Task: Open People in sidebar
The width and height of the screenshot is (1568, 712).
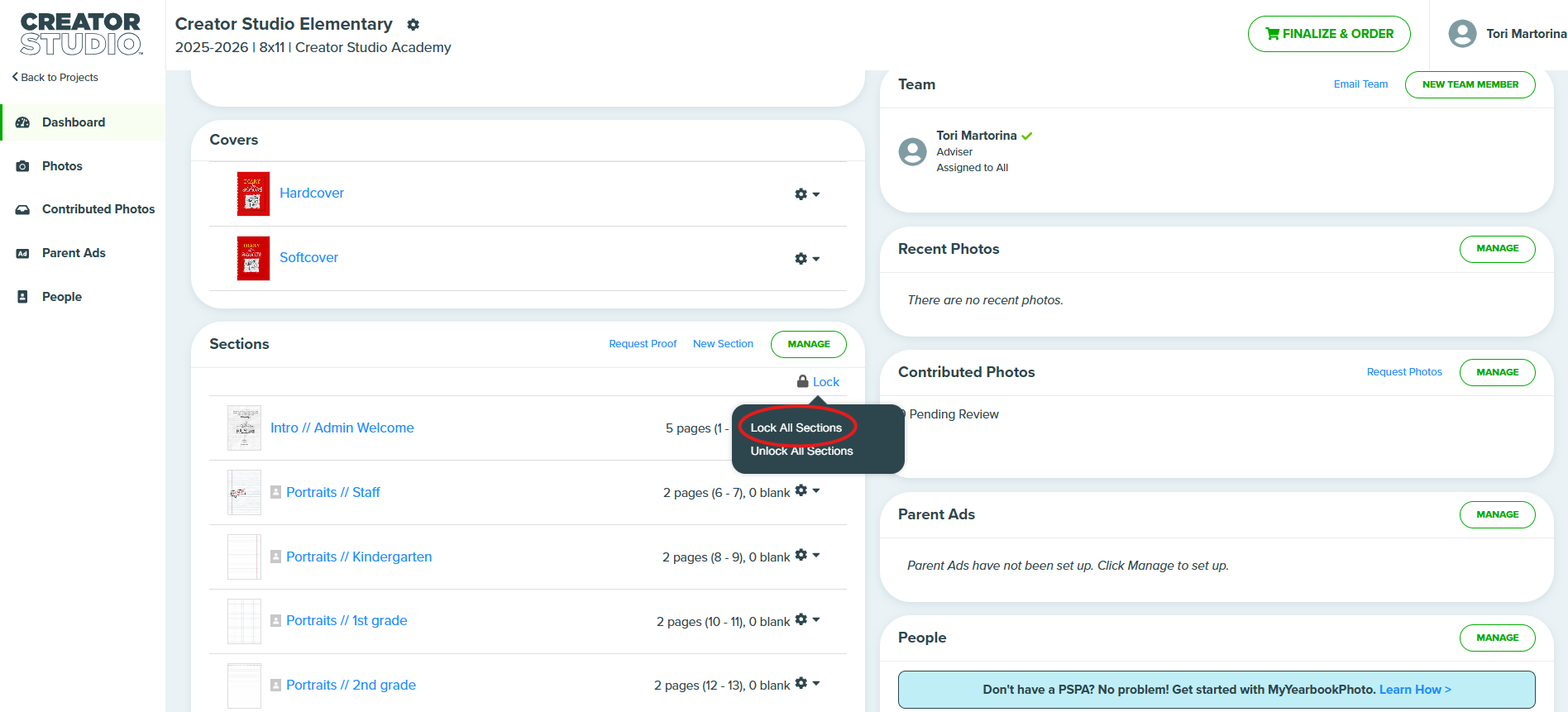Action: click(x=62, y=297)
